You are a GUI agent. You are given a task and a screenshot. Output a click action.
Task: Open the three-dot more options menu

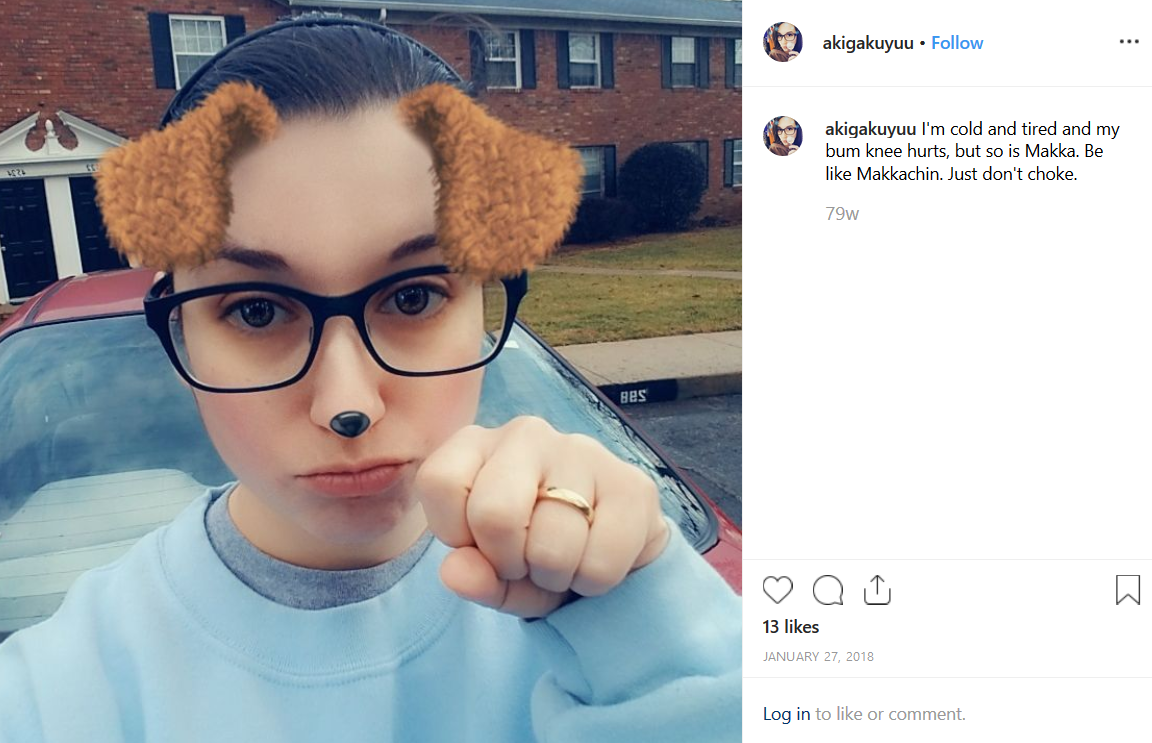point(1128,42)
